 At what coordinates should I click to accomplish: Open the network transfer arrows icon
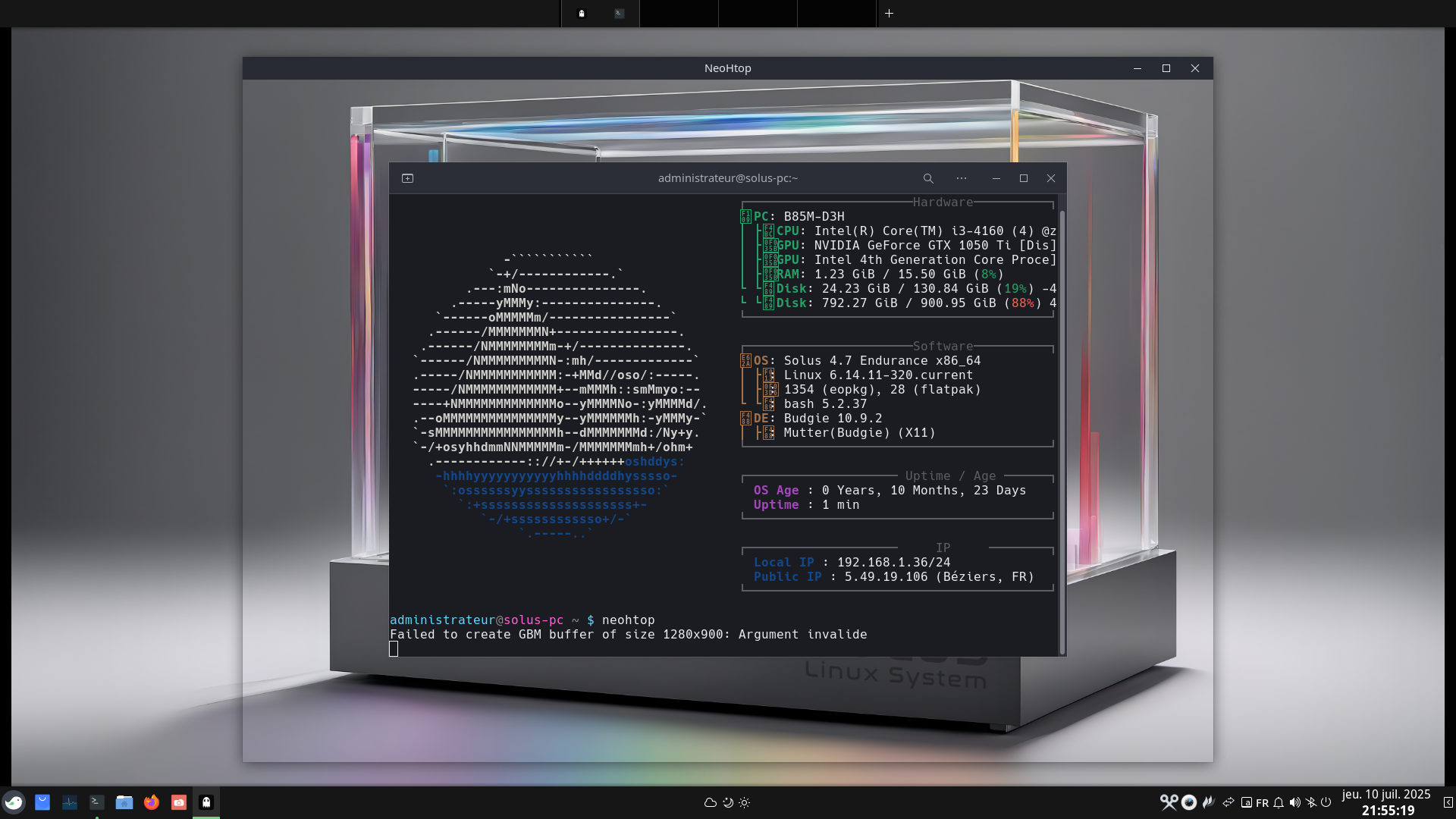point(1228,802)
